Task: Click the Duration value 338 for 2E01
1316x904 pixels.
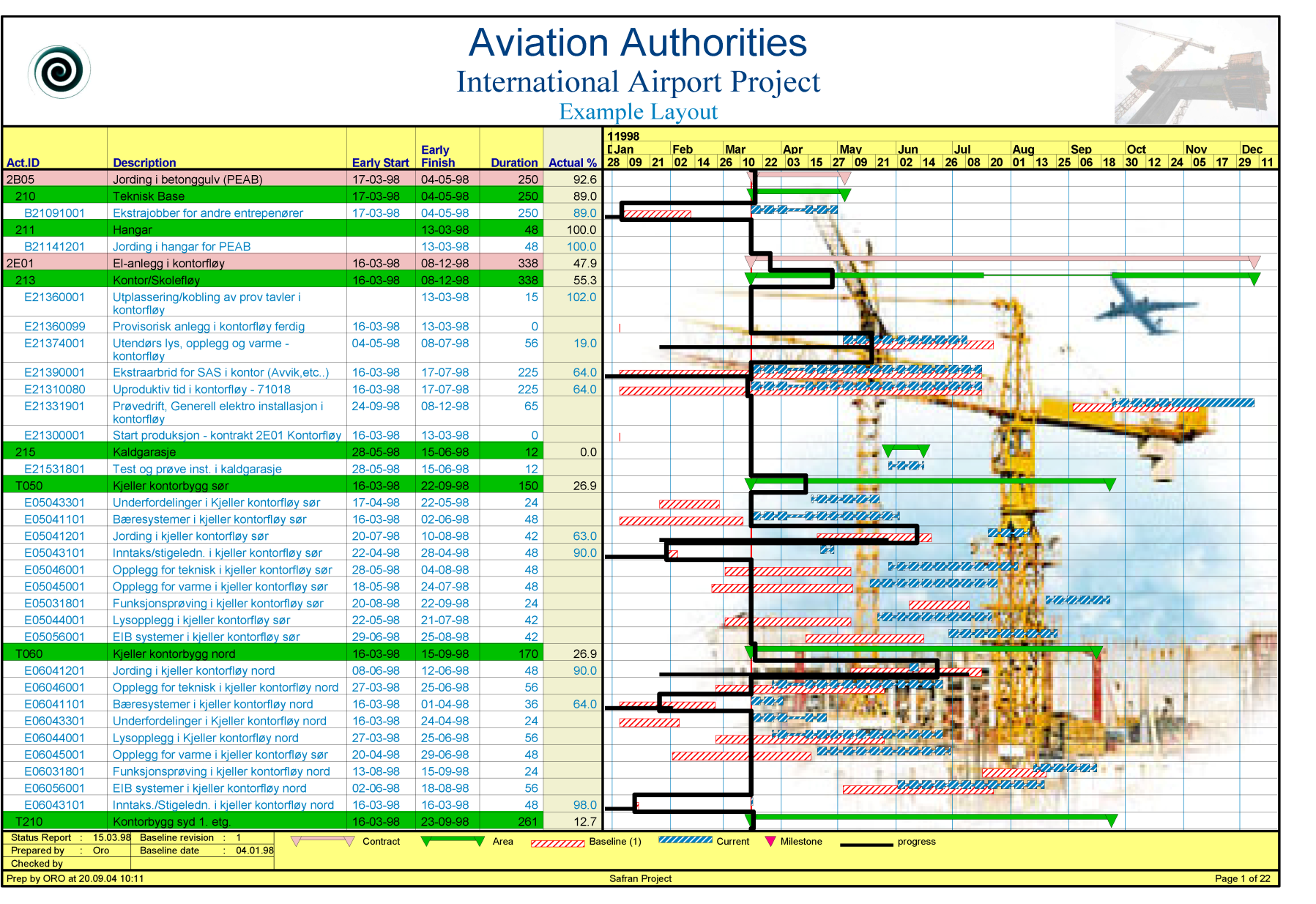Action: pyautogui.click(x=527, y=264)
